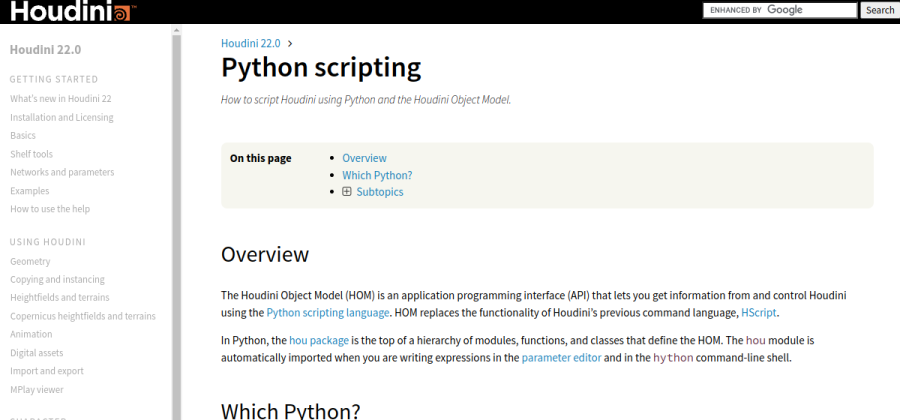Click the hython command-line shell code text

coord(673,357)
